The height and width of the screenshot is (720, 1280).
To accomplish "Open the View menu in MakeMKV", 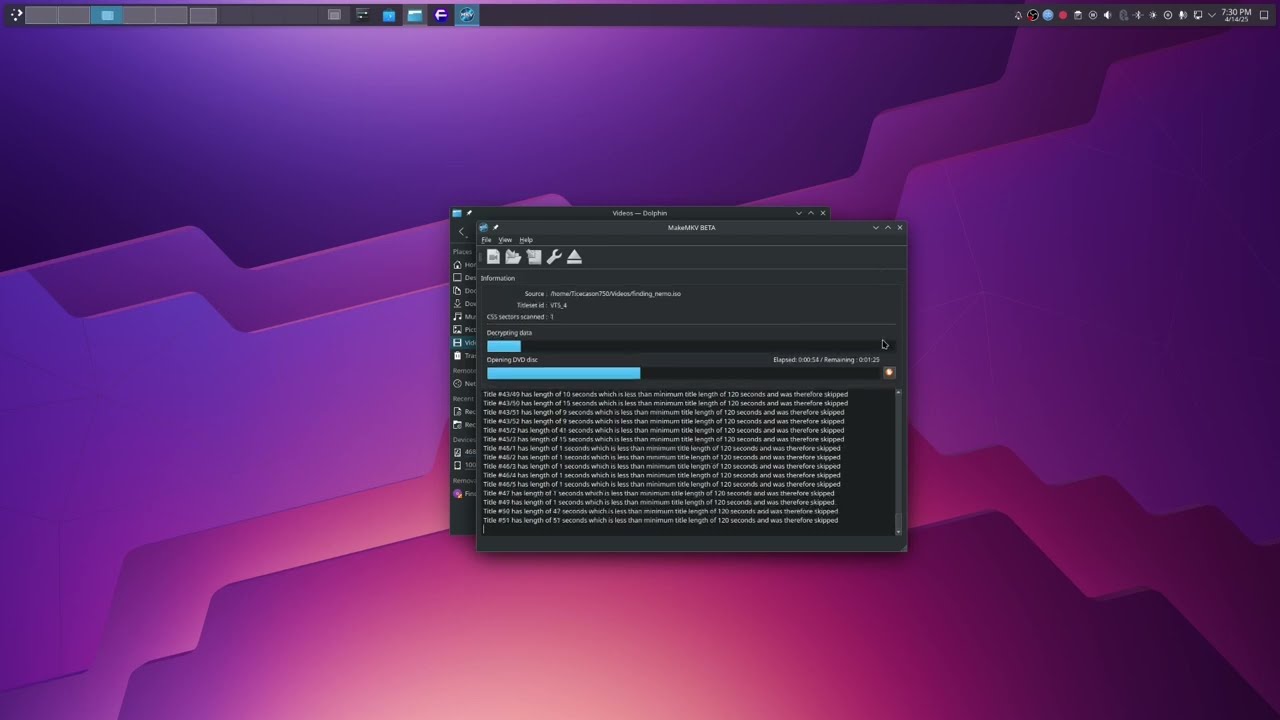I will click(x=505, y=240).
